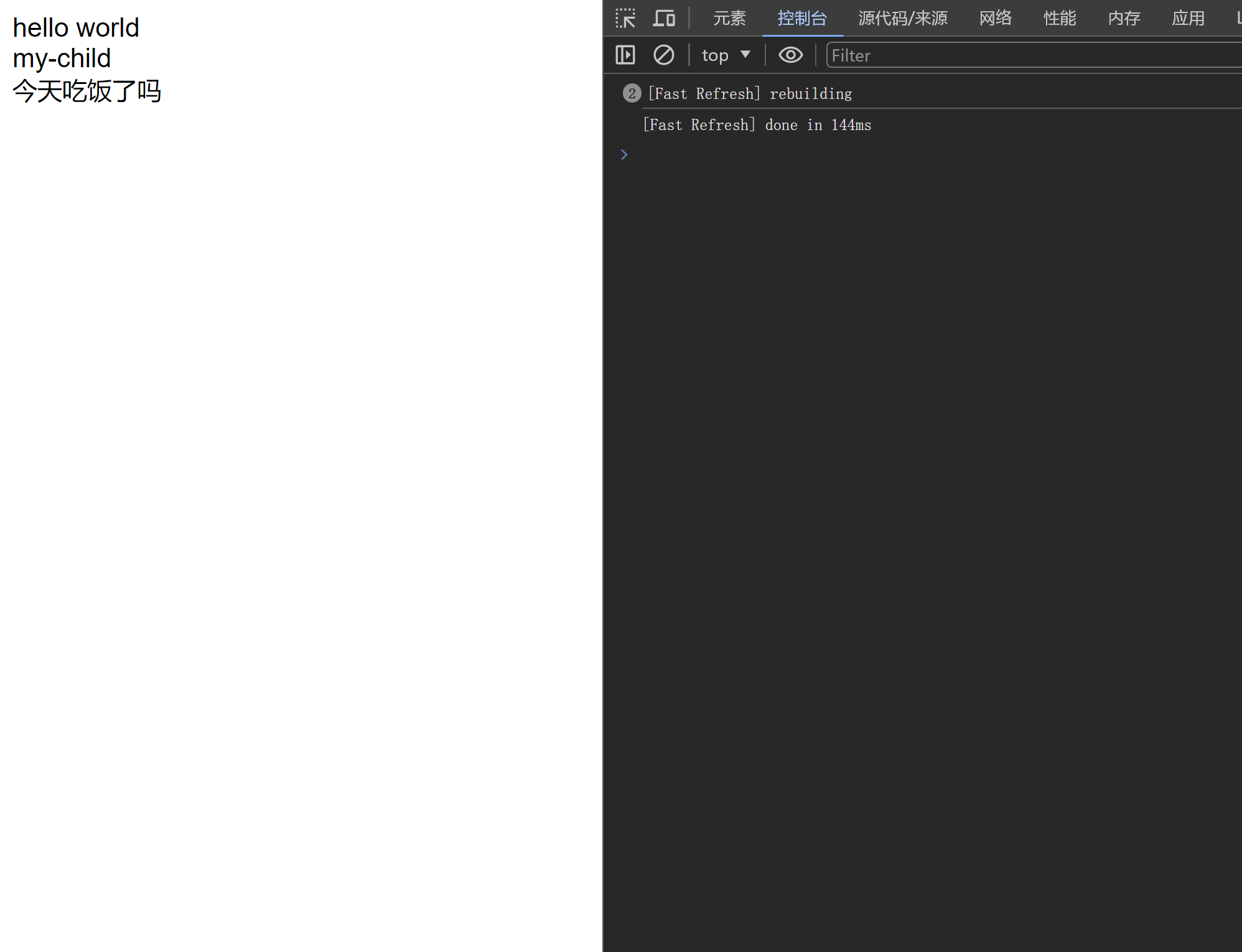Screen dimensions: 1242x952
Task: Open the 性能 tab
Action: (1059, 19)
